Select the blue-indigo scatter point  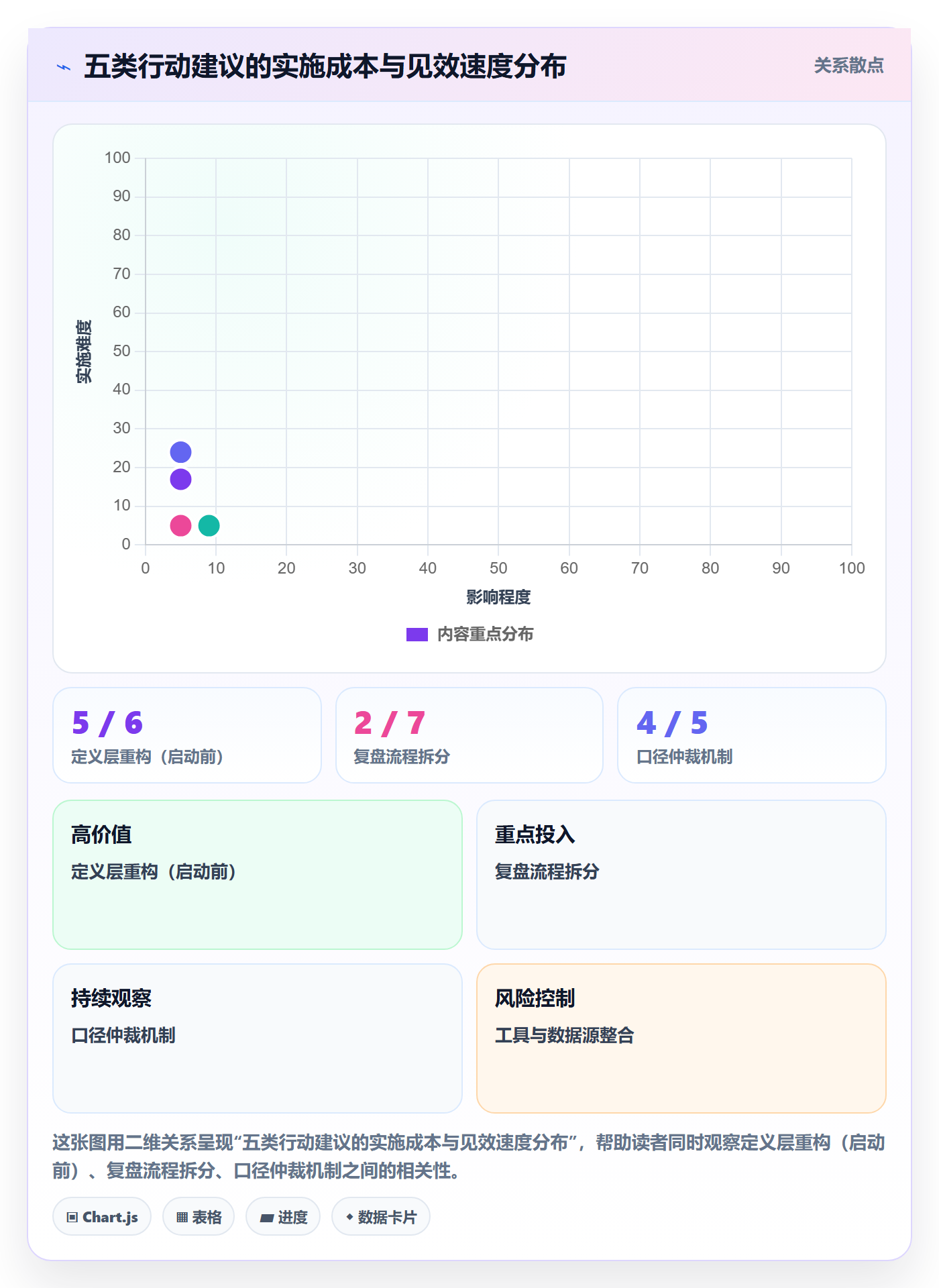click(180, 452)
